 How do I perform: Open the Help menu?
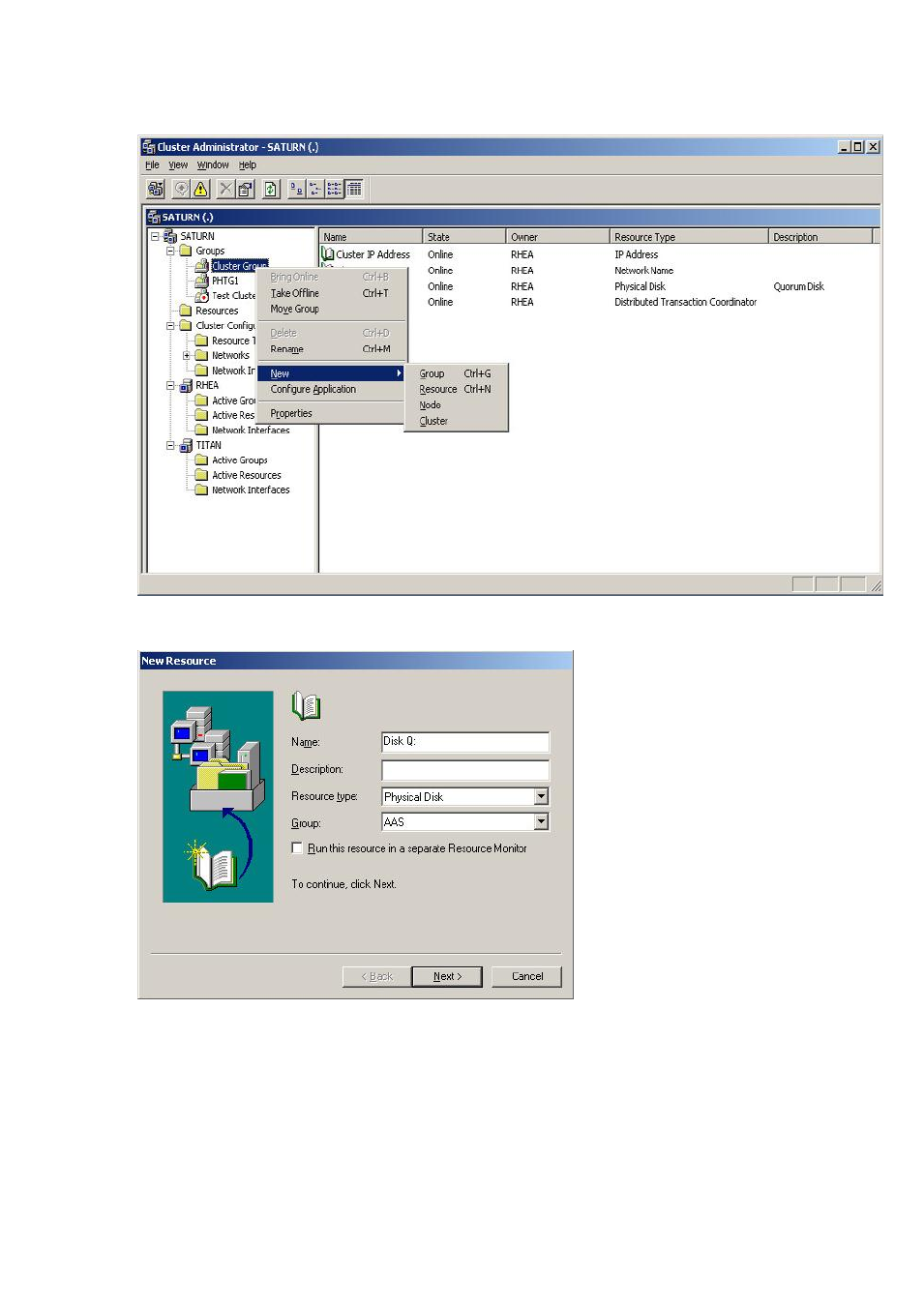248,165
